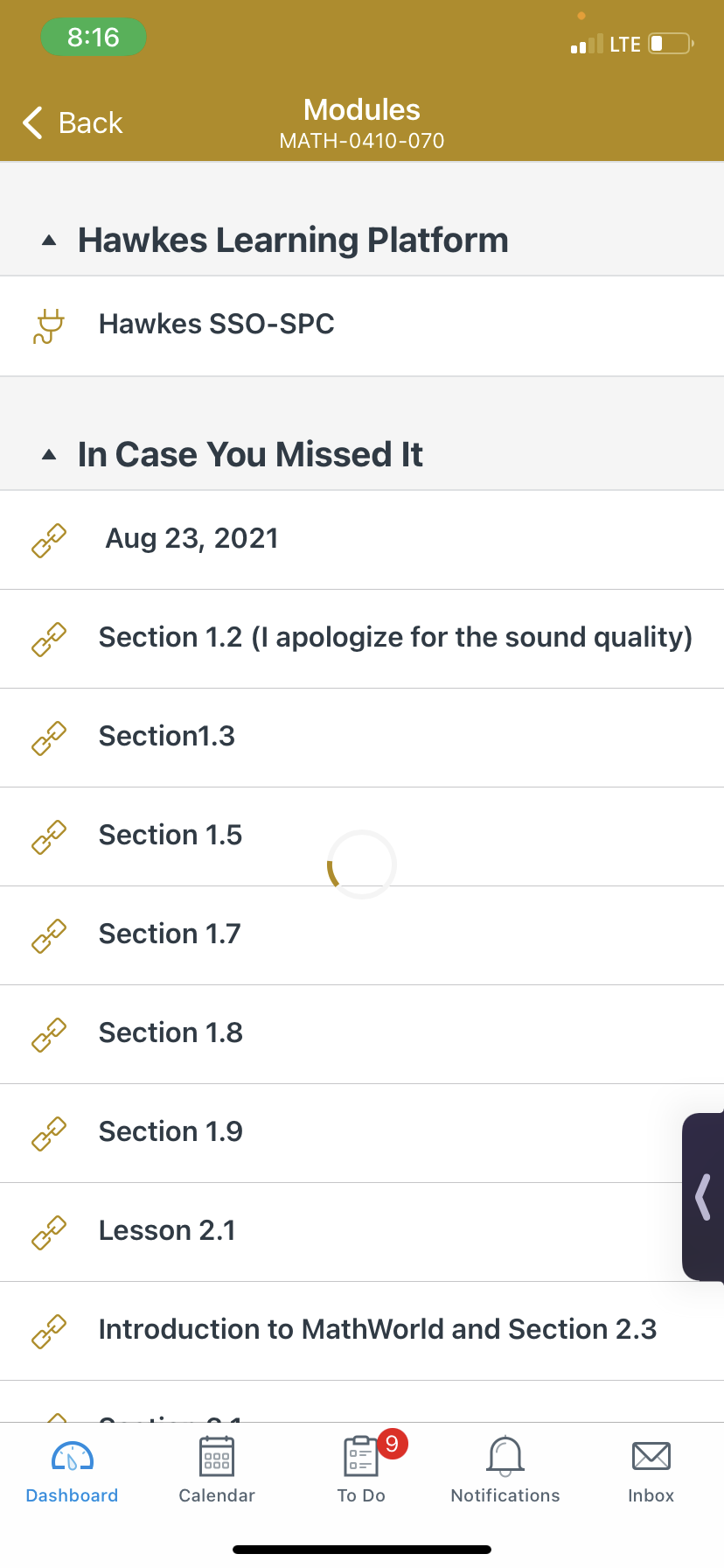Collapse the Hawkes Learning Platform module
Image resolution: width=724 pixels, height=1568 pixels.
[x=49, y=241]
